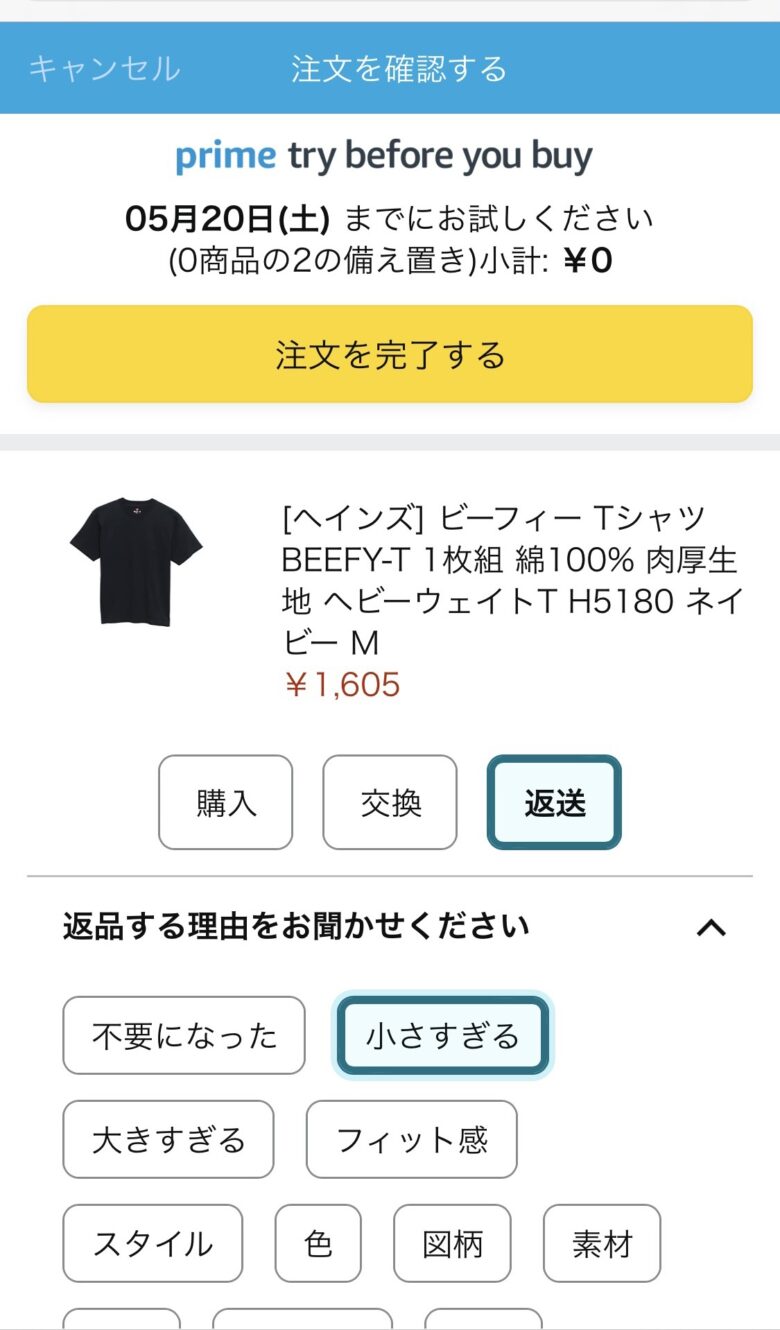Select the スタイル reason chip
This screenshot has width=780, height=1330.
click(153, 1243)
